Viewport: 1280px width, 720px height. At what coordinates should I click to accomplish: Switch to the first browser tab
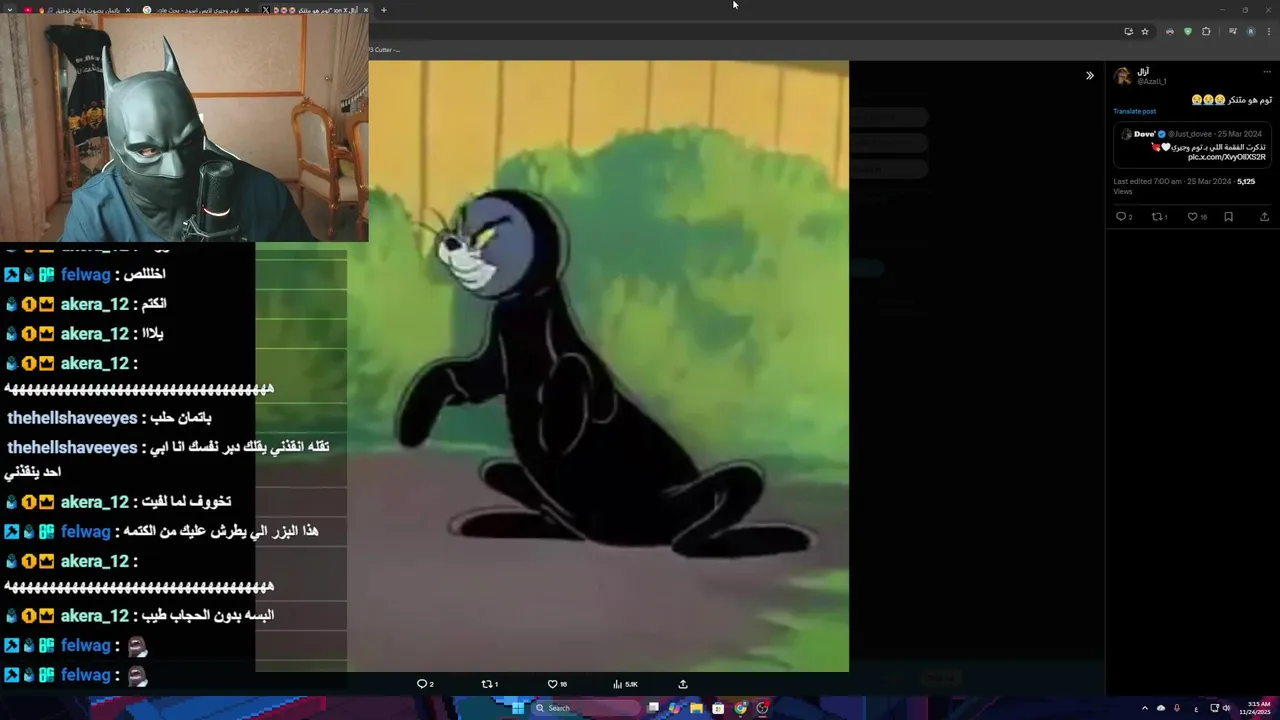[75, 10]
